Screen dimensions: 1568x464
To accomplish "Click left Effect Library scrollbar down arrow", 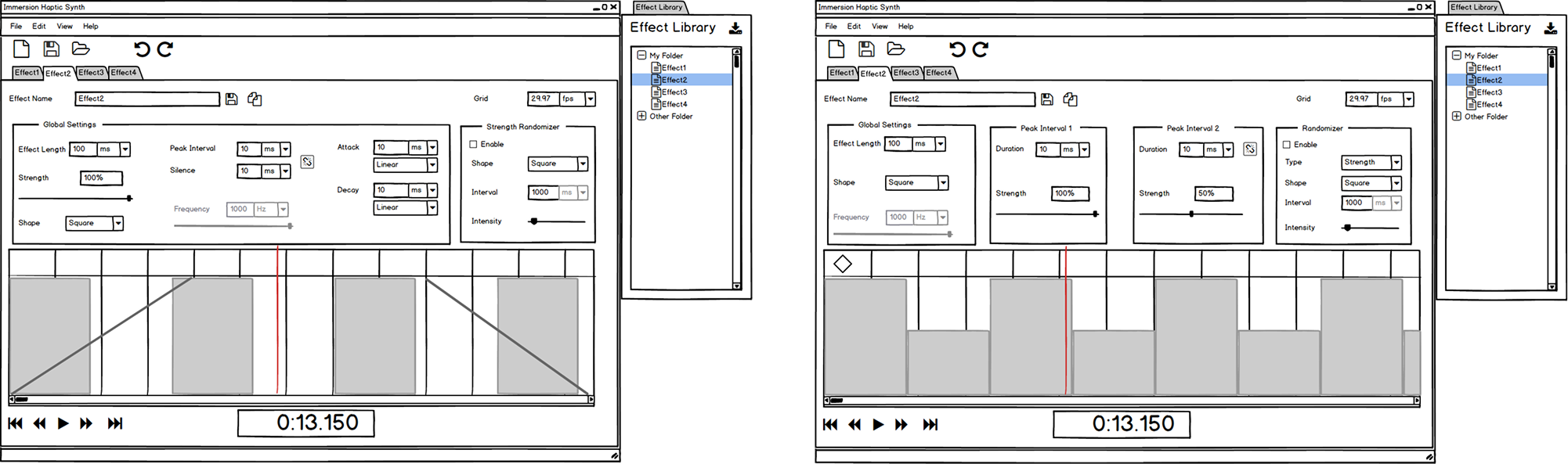I will [x=736, y=286].
